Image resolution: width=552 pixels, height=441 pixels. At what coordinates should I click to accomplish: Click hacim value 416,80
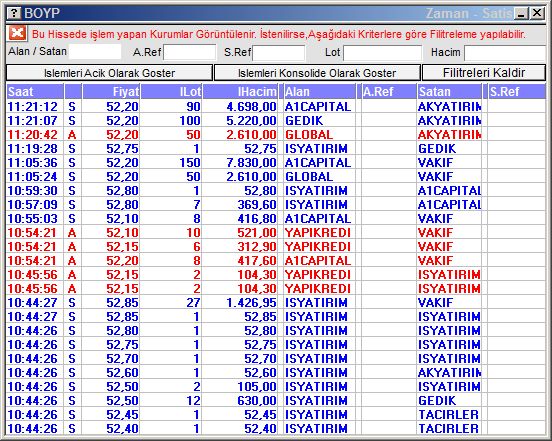(257, 219)
